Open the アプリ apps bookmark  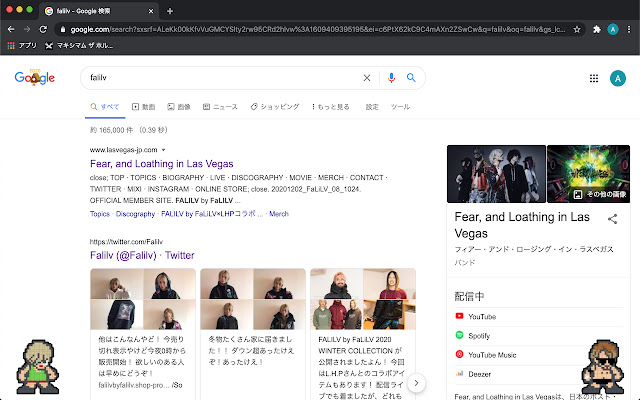22,45
